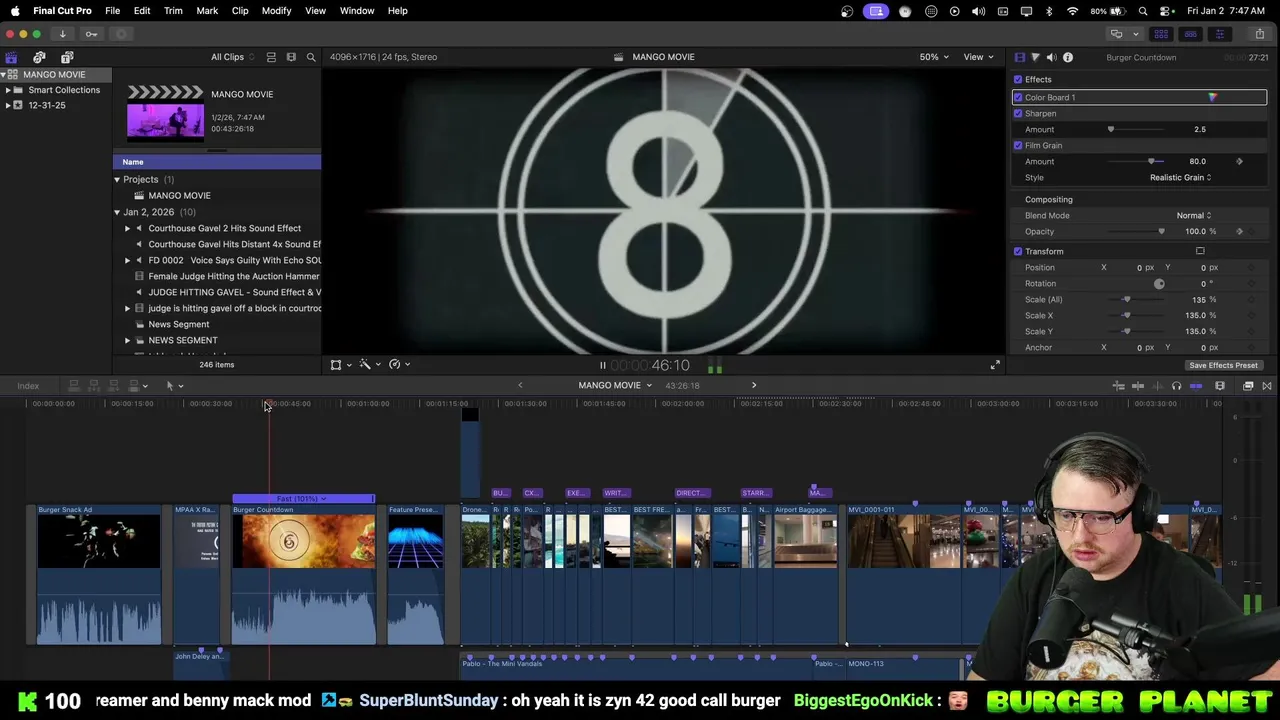Open the Titles and Generators sidebar
This screenshot has width=1280, height=720.
(x=67, y=57)
